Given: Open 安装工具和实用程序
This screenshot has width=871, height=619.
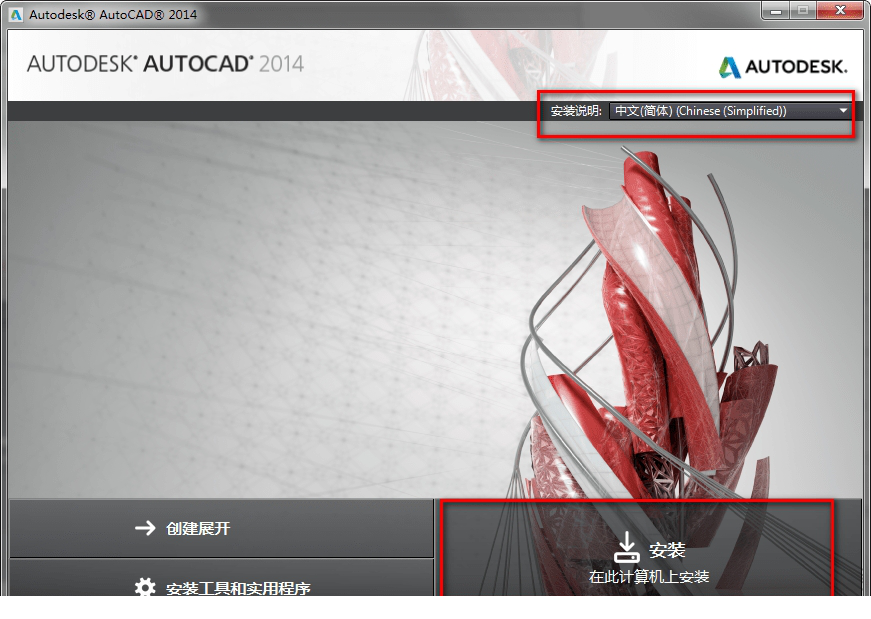Looking at the screenshot, I should pos(221,579).
